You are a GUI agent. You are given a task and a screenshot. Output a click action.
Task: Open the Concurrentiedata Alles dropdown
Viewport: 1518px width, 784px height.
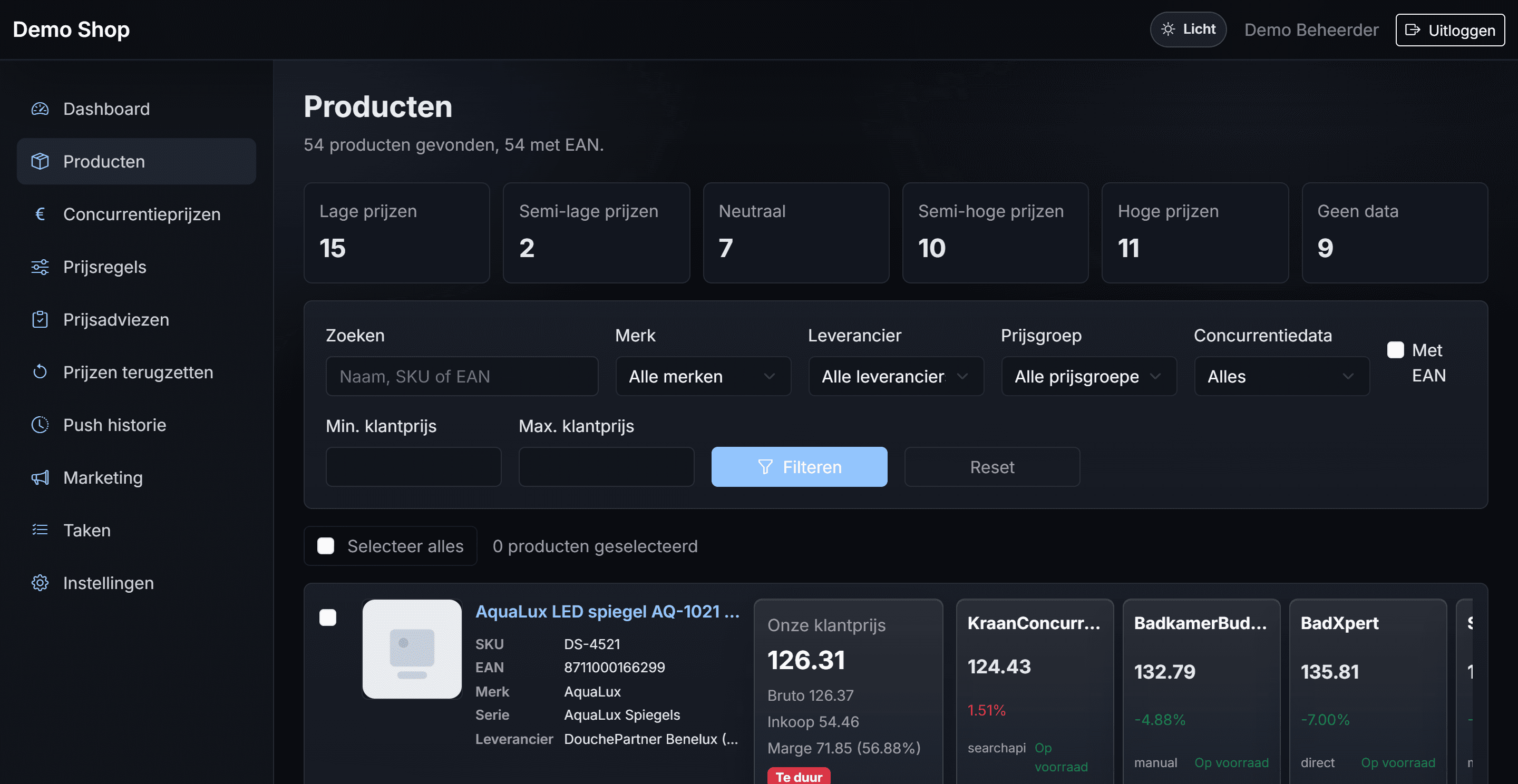1282,376
